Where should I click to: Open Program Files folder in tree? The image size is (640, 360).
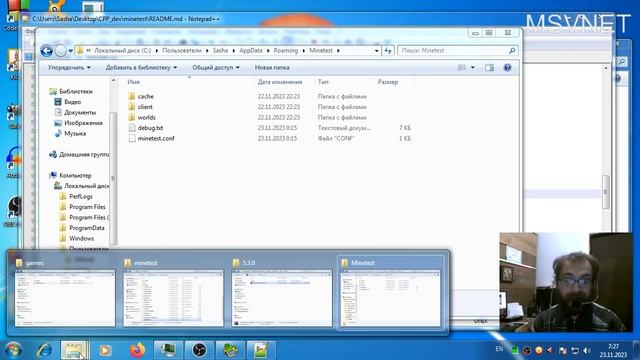pos(87,207)
